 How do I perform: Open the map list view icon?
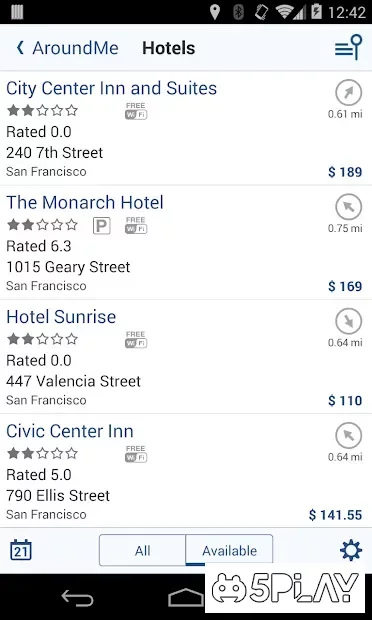(x=348, y=48)
